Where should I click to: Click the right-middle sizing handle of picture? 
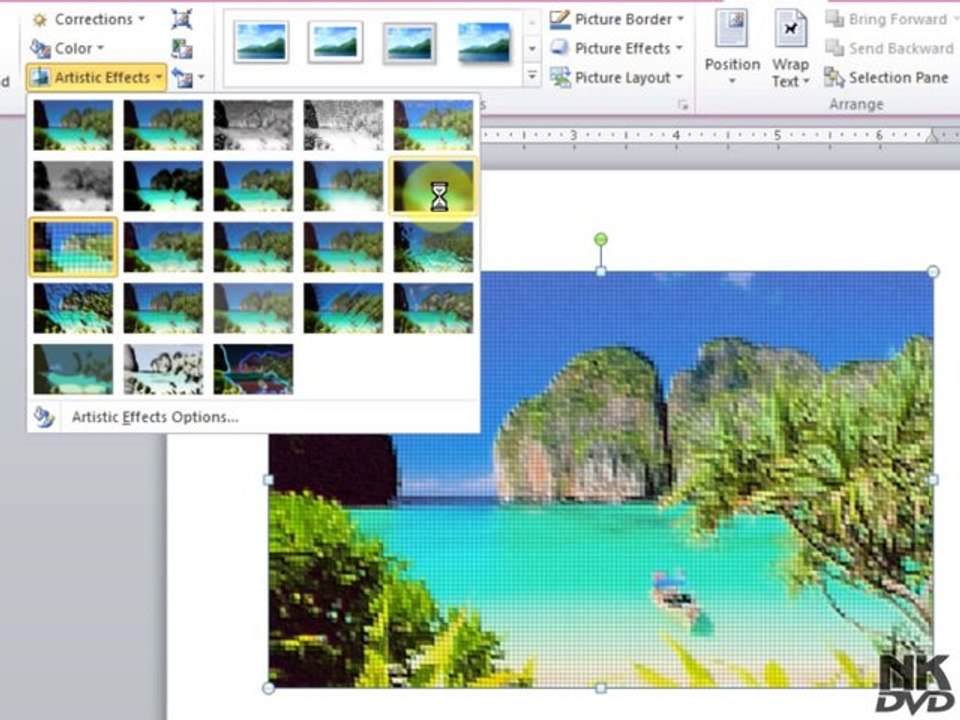(932, 479)
